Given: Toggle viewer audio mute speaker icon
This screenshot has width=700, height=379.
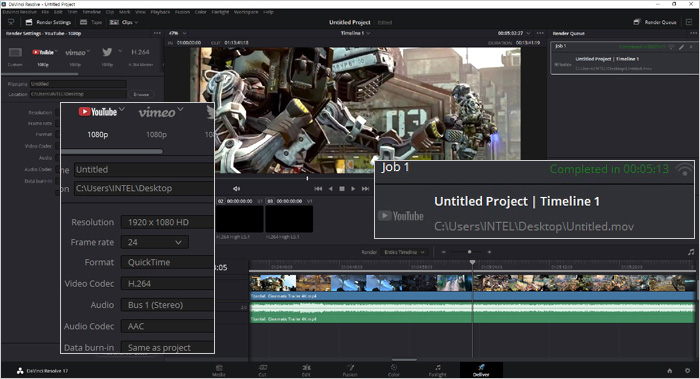Looking at the screenshot, I should [x=237, y=189].
